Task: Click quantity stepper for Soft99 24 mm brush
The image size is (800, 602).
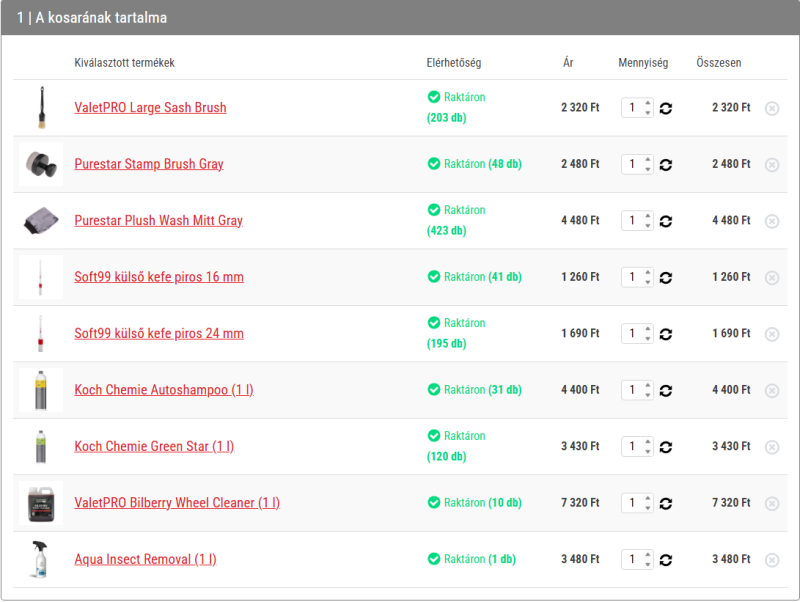Action: point(637,334)
